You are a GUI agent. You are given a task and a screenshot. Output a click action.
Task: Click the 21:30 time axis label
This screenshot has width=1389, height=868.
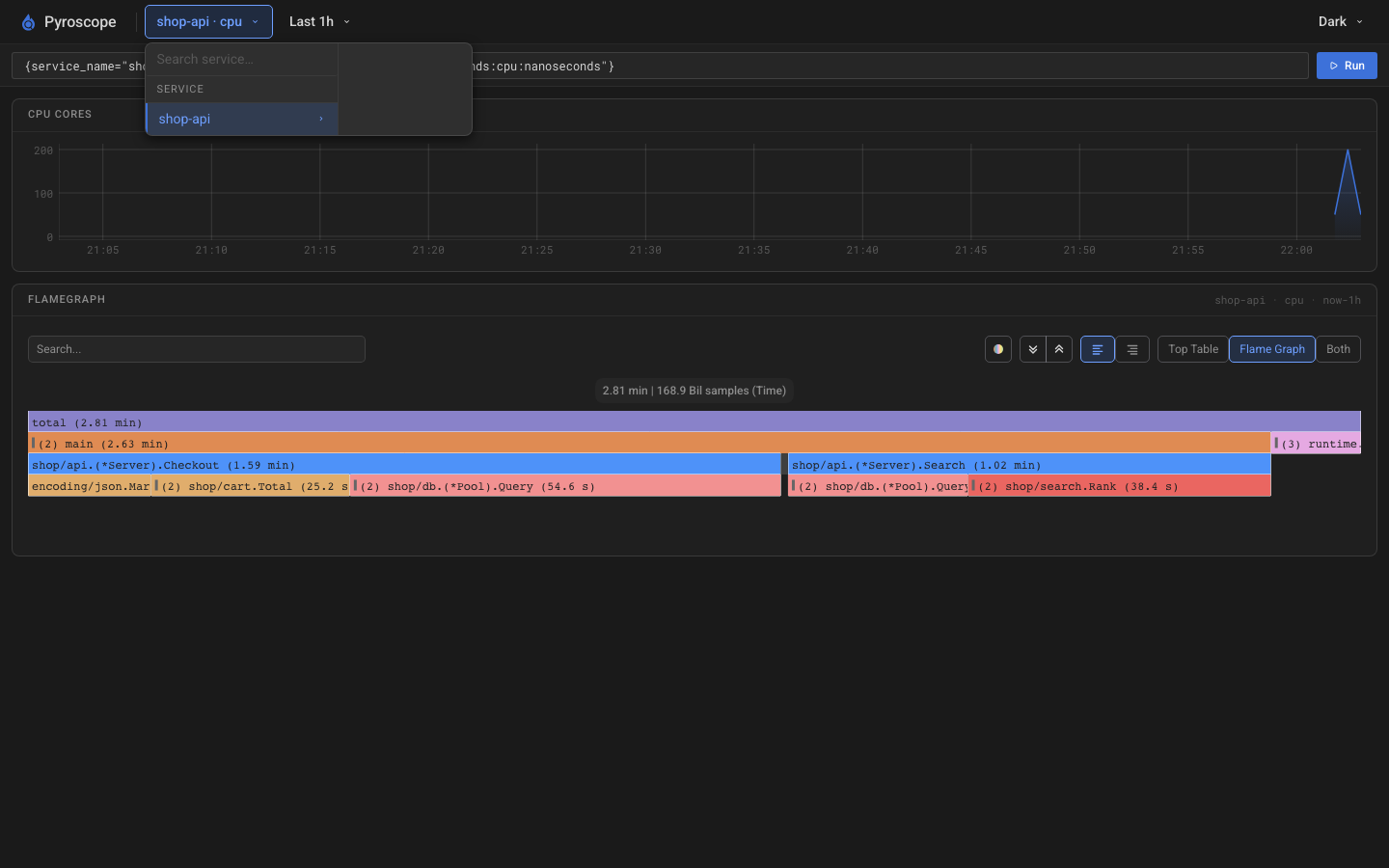click(645, 250)
